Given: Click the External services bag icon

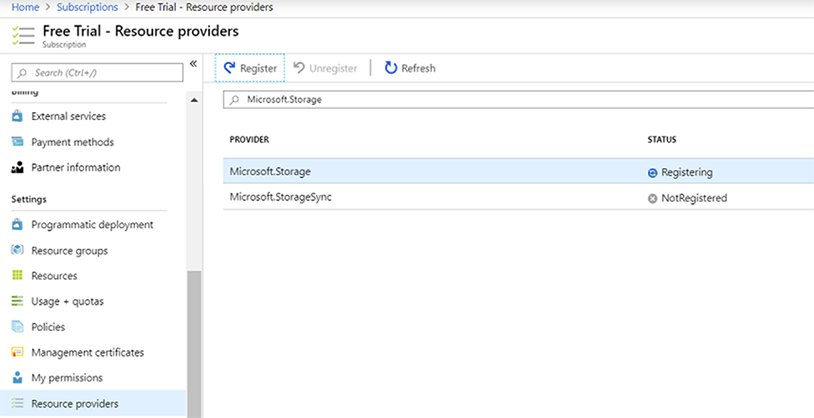Looking at the screenshot, I should 17,116.
